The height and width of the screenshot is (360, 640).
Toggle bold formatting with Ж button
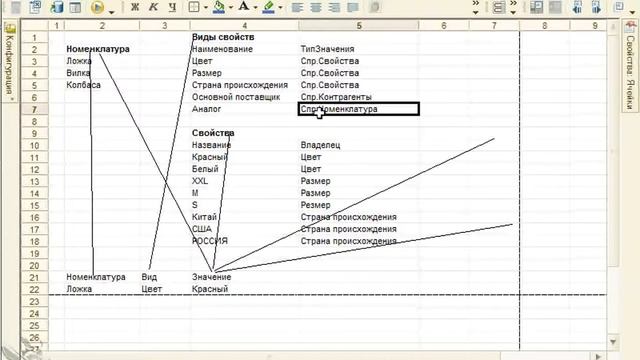[135, 7]
